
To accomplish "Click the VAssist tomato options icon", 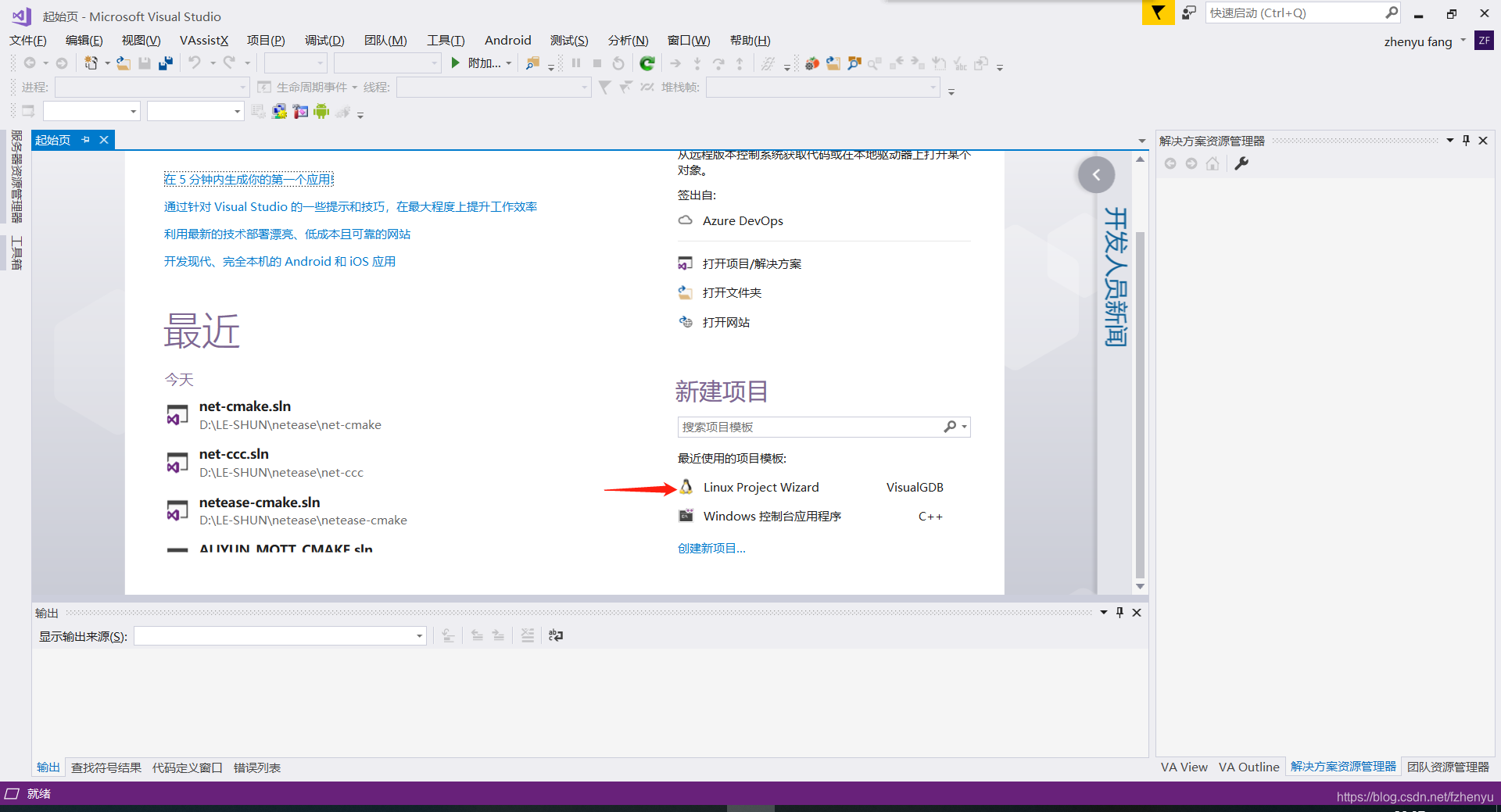I will tap(812, 63).
